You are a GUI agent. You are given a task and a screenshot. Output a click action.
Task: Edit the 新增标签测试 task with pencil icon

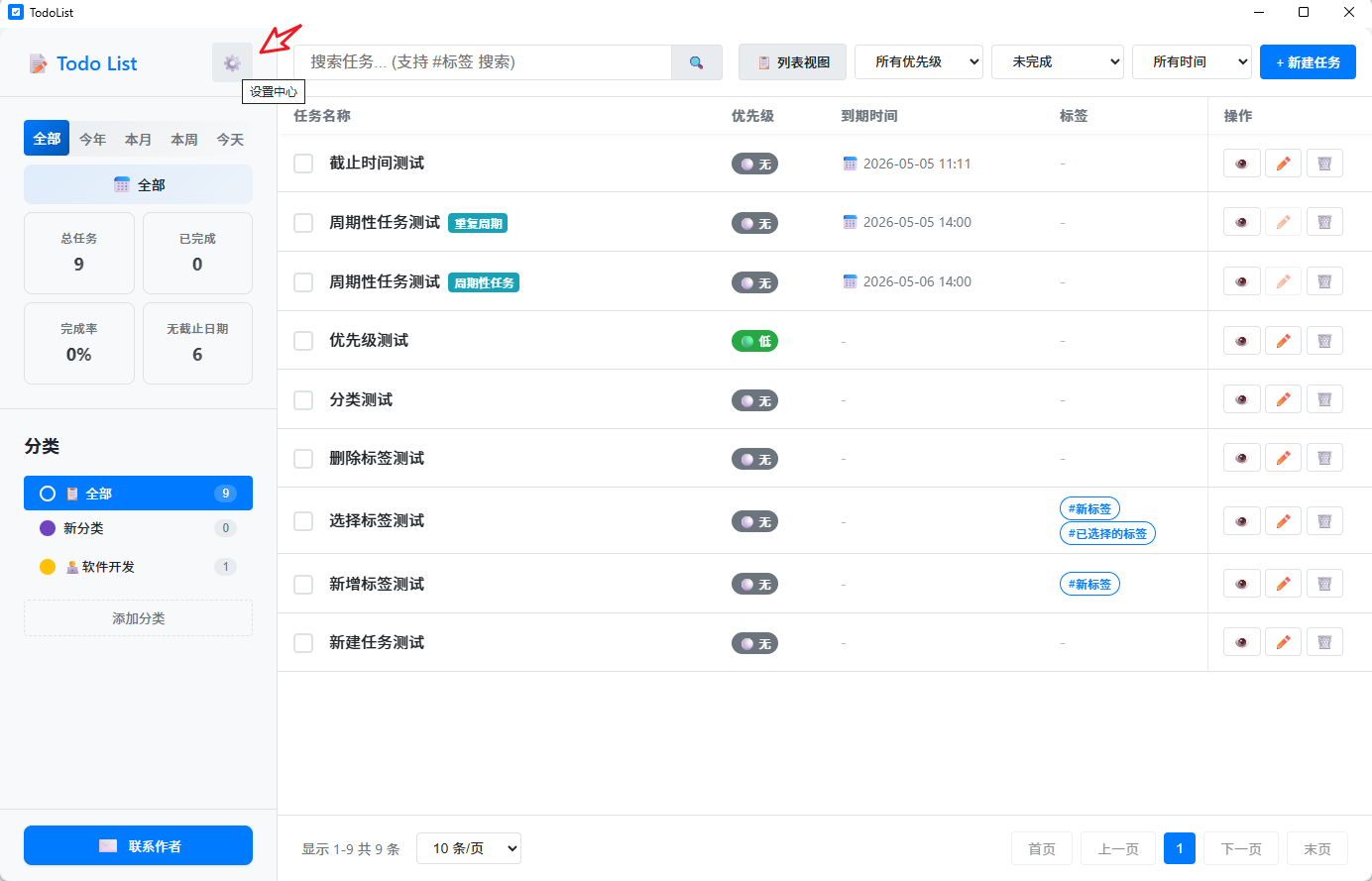pos(1283,584)
